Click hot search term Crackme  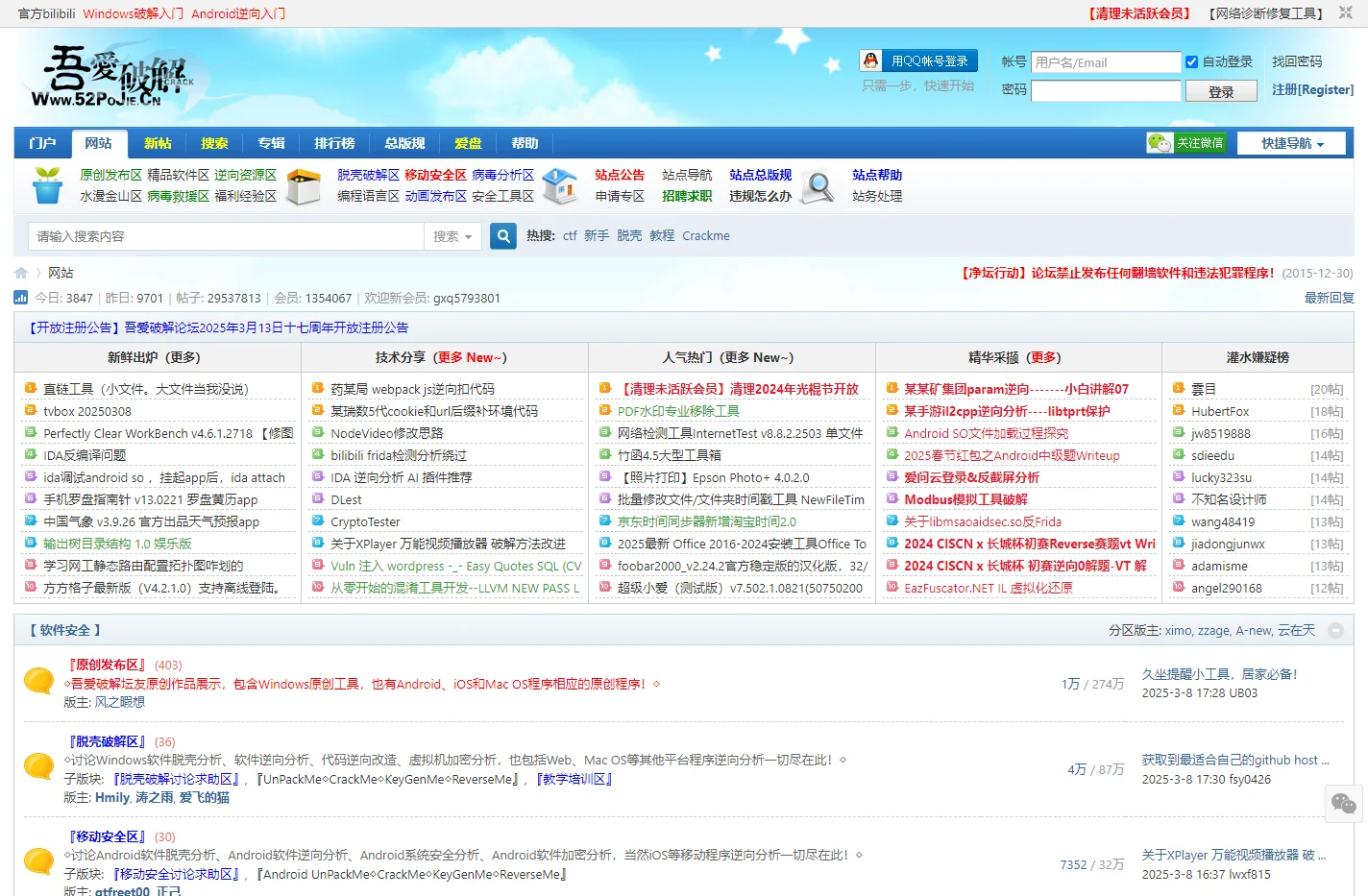(706, 235)
